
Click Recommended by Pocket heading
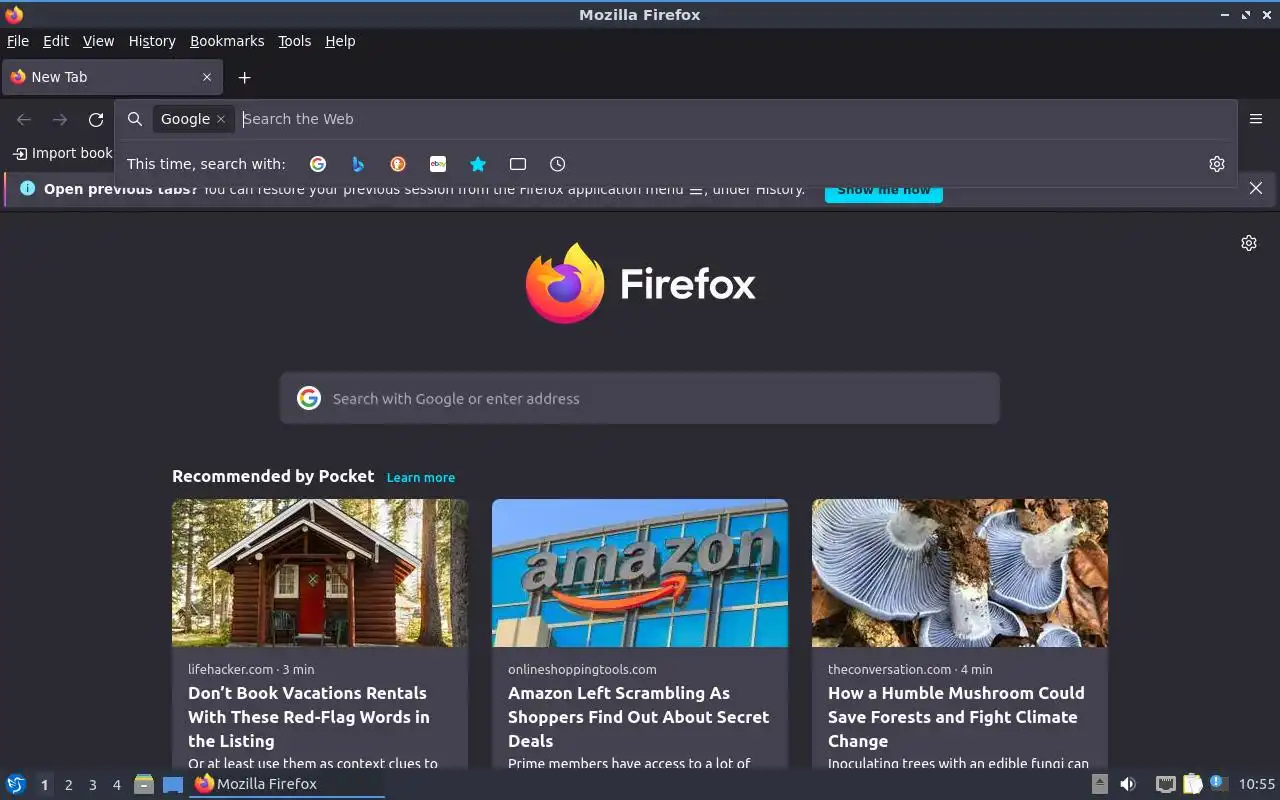(273, 476)
